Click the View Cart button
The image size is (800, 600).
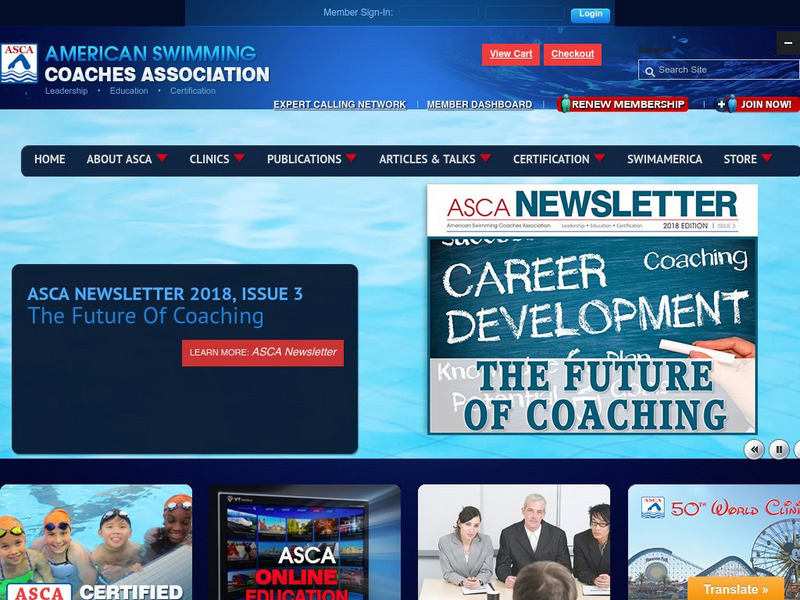511,54
